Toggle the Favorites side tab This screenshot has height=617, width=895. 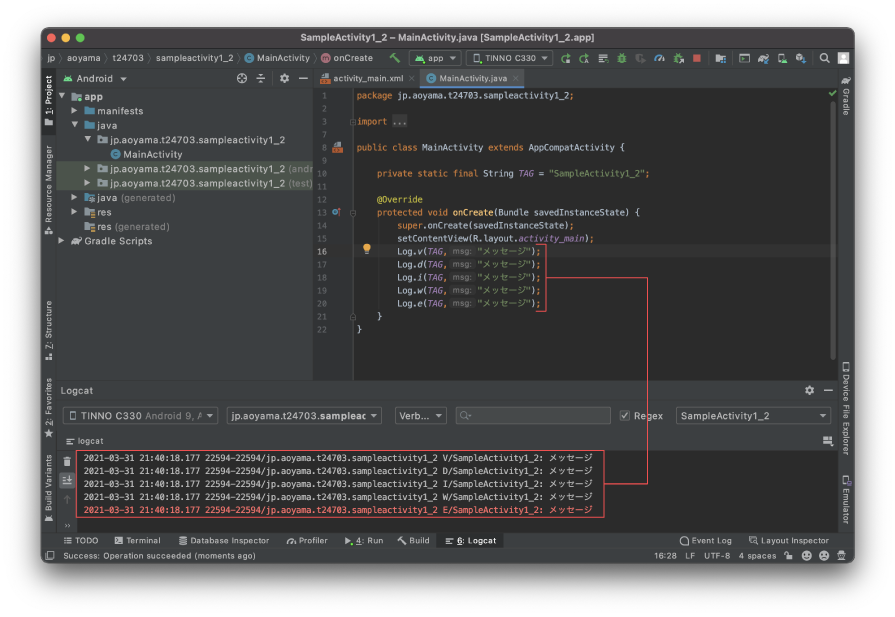pos(49,408)
